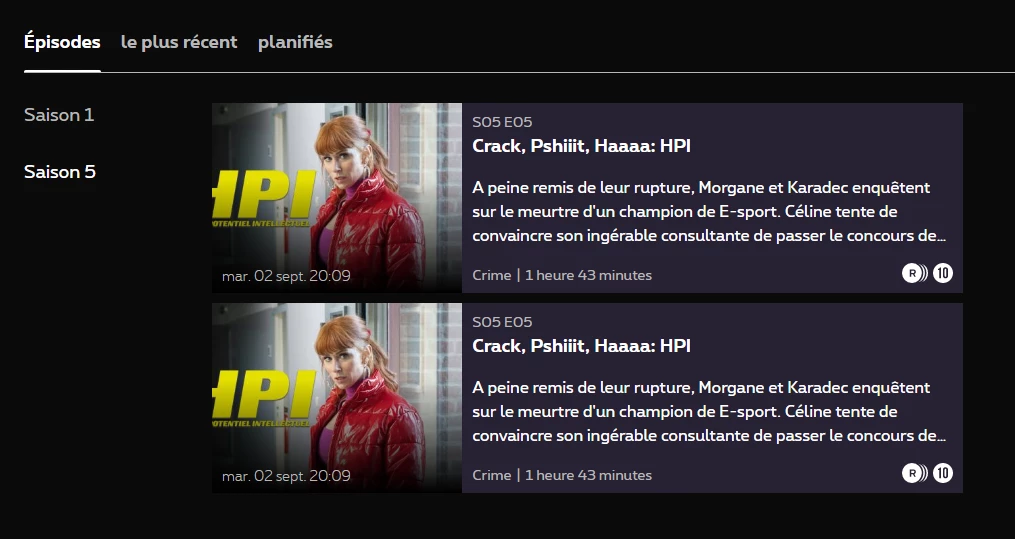Click 'Crime | 1 heure 43 minutes' on second card
The width and height of the screenshot is (1015, 539).
click(562, 475)
